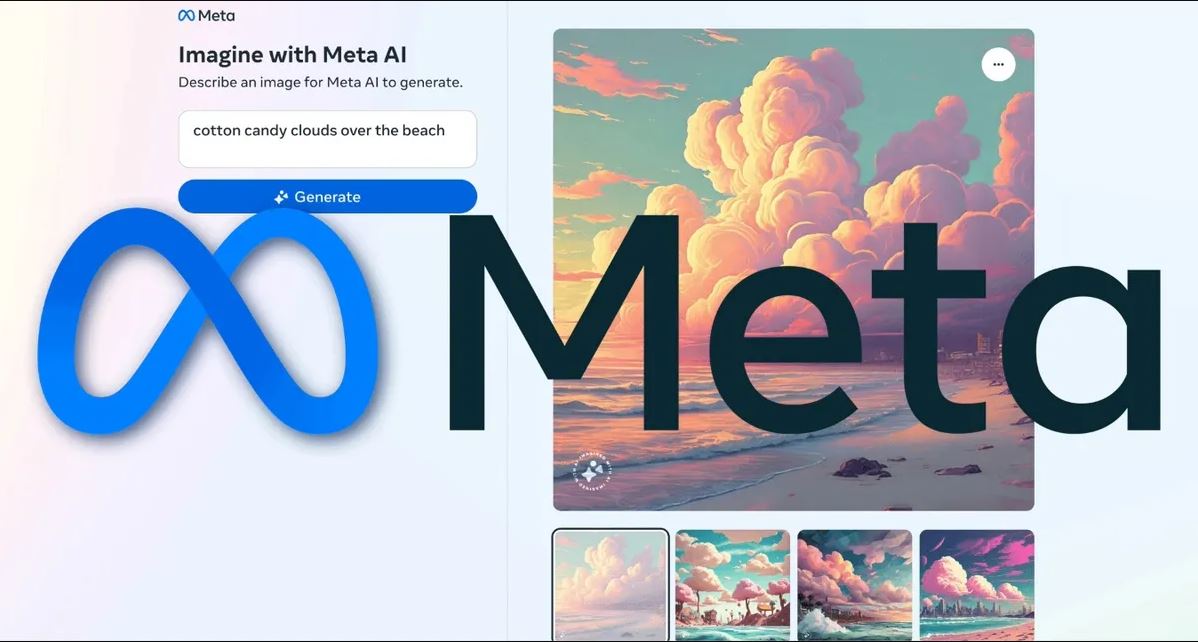
Task: Select the thumbnail with pink trees and huts
Action: click(733, 585)
